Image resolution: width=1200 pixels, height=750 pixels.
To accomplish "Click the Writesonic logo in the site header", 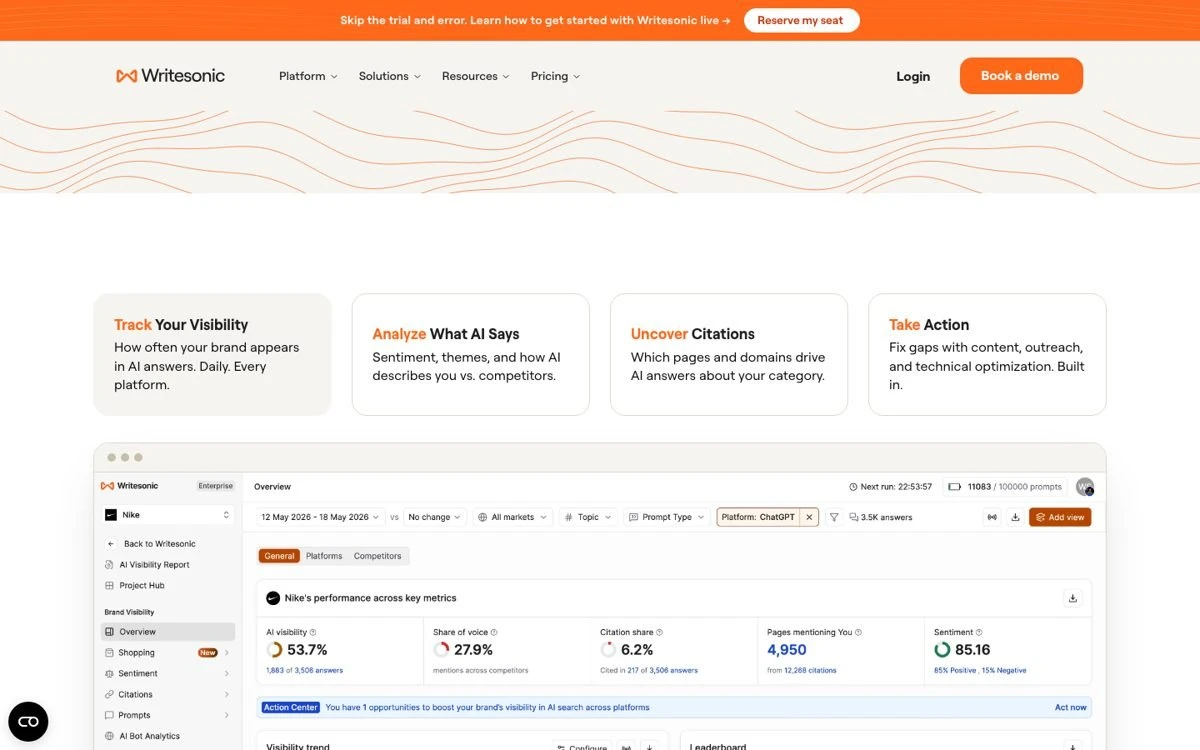I will 170,76.
